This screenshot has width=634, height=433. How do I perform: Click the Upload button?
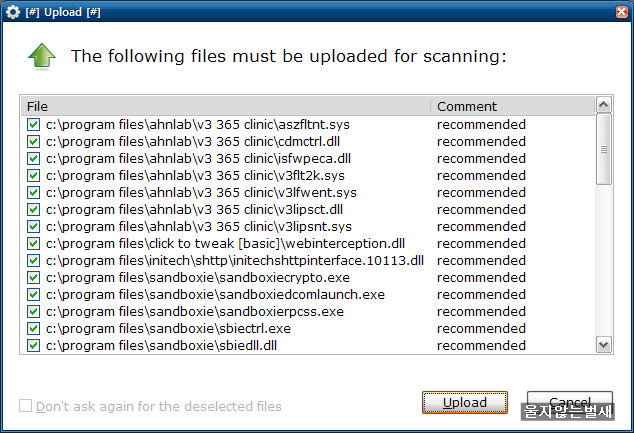pyautogui.click(x=465, y=403)
